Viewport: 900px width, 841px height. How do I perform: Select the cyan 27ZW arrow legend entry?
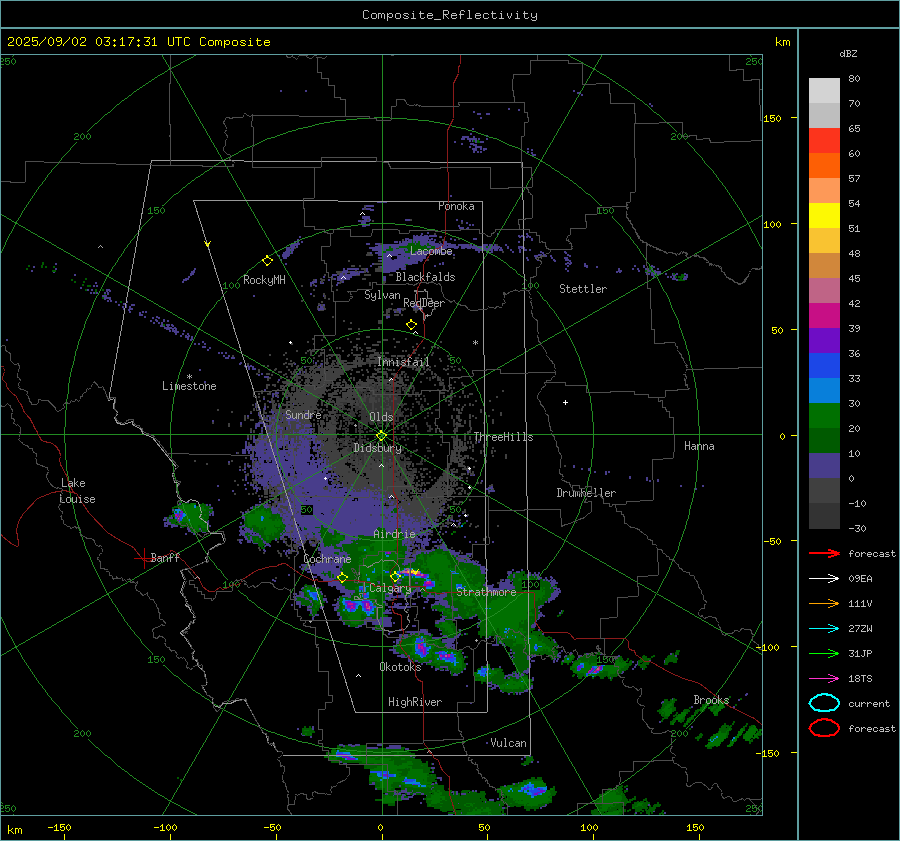[824, 629]
